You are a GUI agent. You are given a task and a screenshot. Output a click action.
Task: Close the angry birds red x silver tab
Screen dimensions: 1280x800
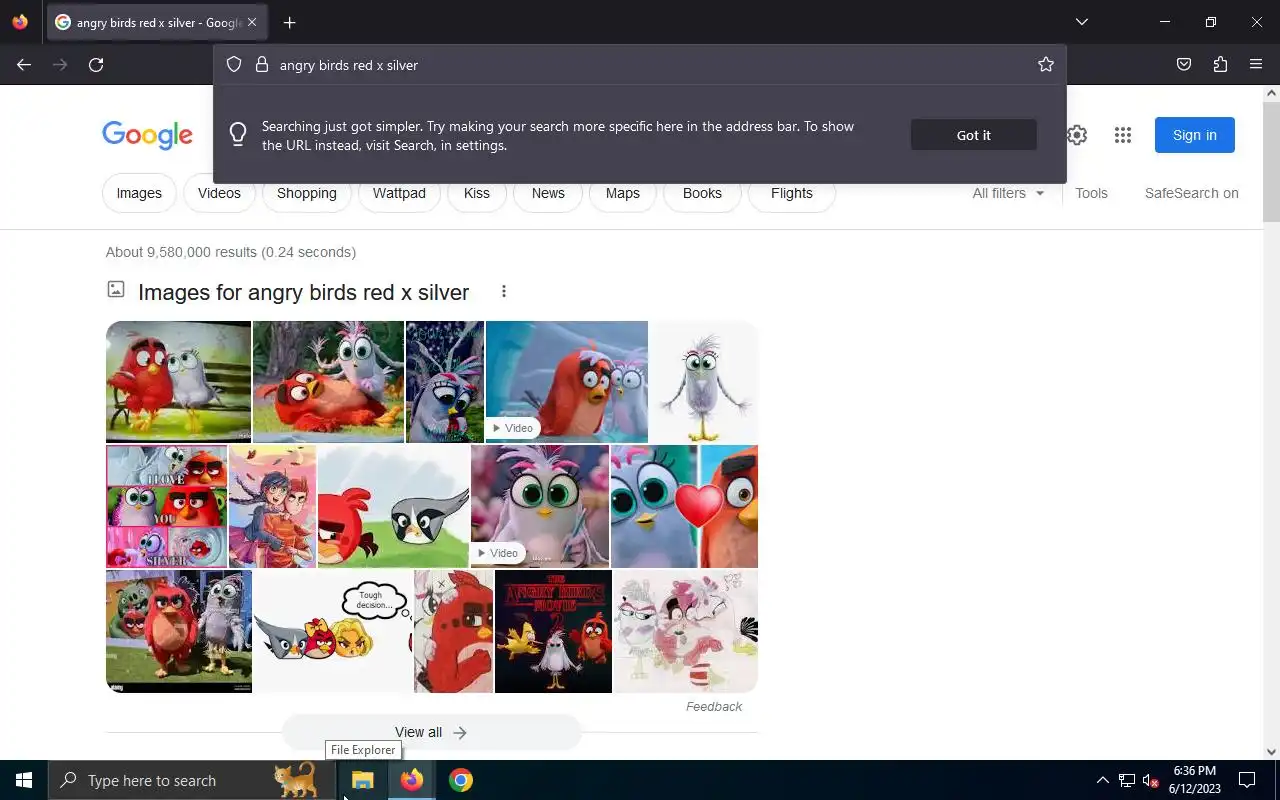pos(252,22)
